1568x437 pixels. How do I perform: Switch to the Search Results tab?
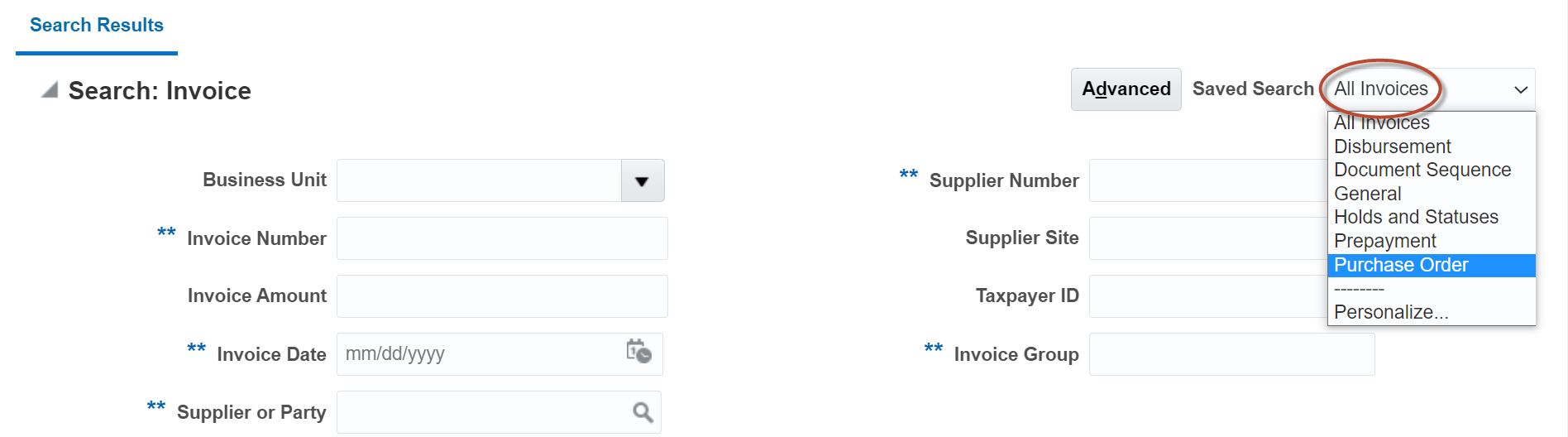pyautogui.click(x=97, y=26)
